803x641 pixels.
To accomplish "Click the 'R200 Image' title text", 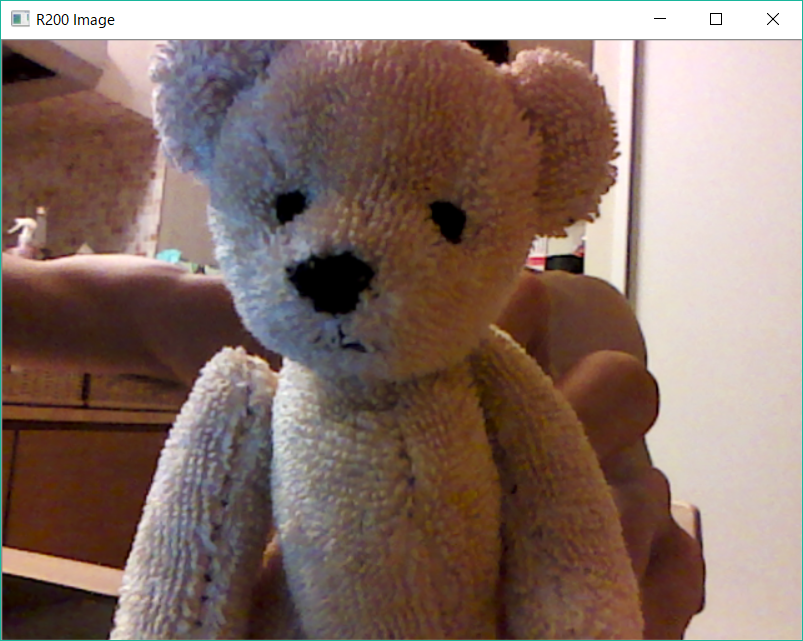I will pyautogui.click(x=75, y=20).
